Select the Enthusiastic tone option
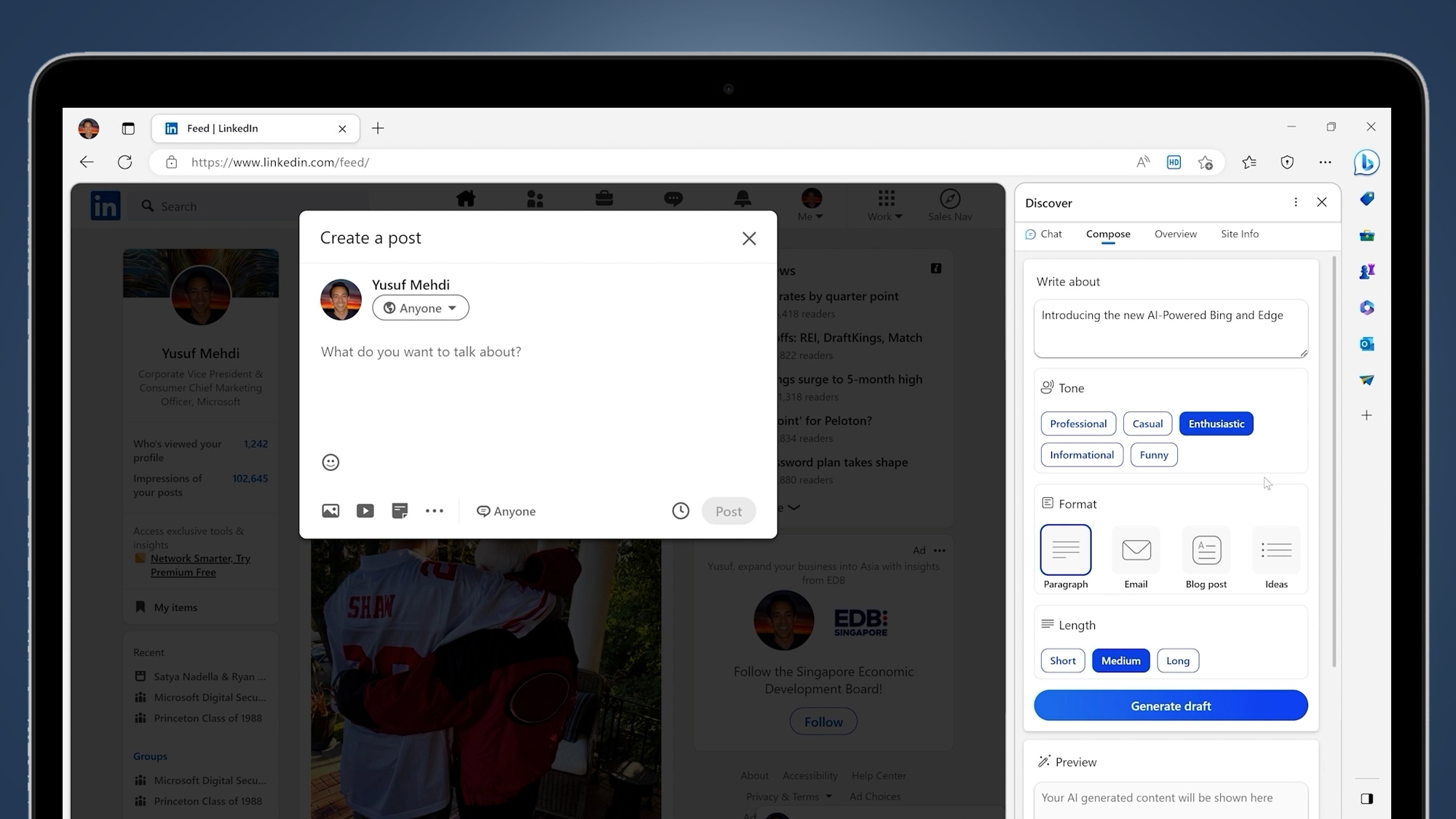The width and height of the screenshot is (1456, 819). [1216, 423]
